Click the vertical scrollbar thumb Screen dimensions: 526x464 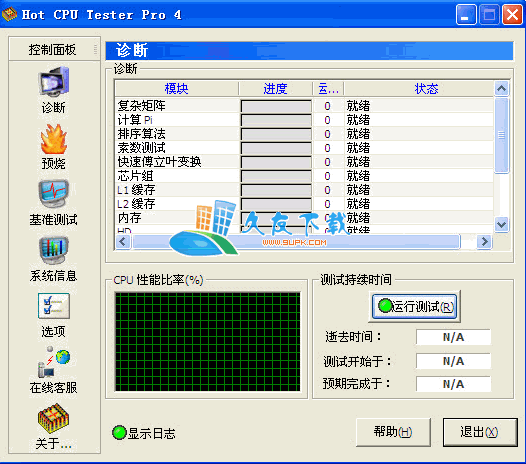click(502, 135)
